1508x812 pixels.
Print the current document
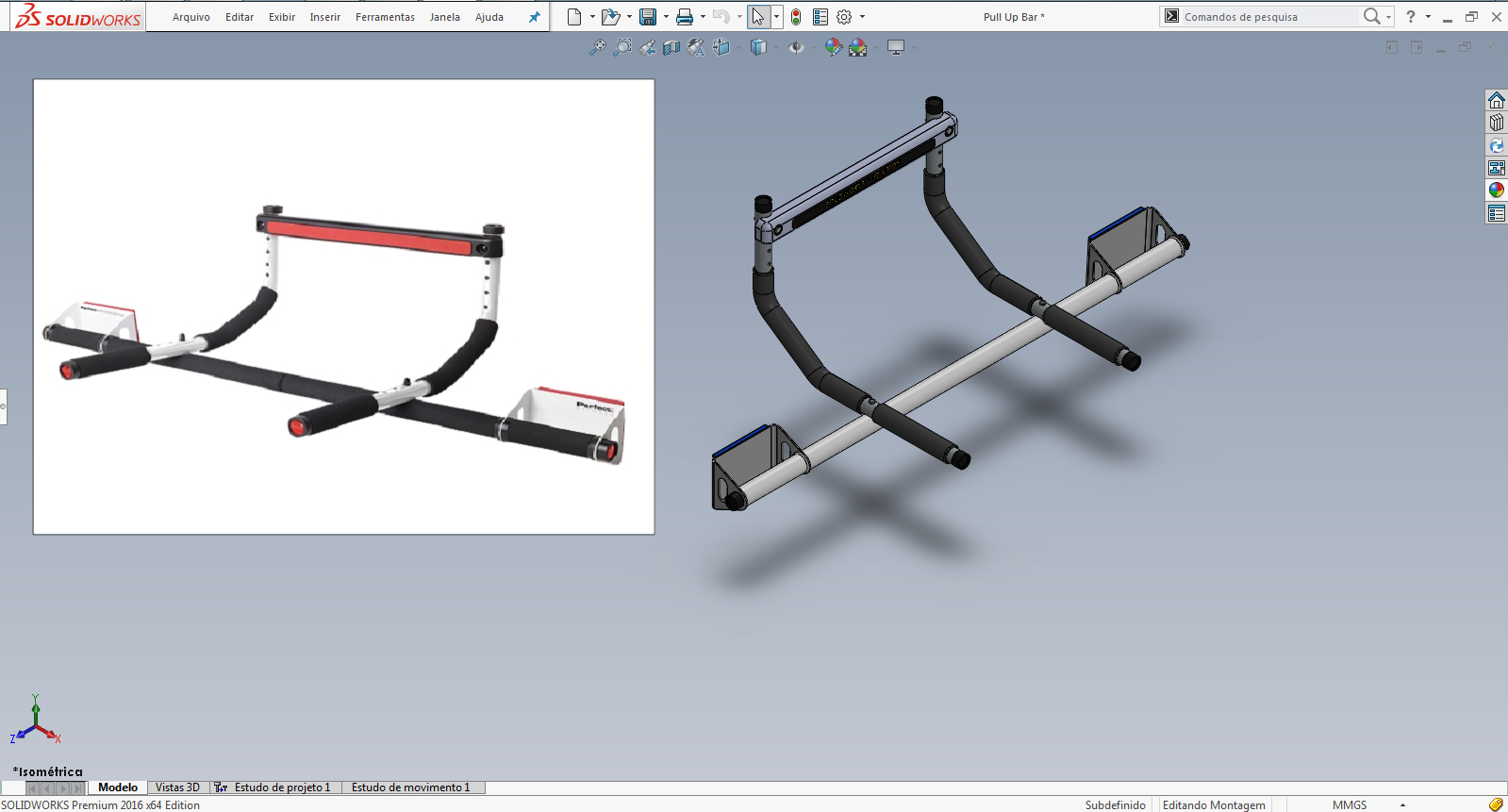685,17
